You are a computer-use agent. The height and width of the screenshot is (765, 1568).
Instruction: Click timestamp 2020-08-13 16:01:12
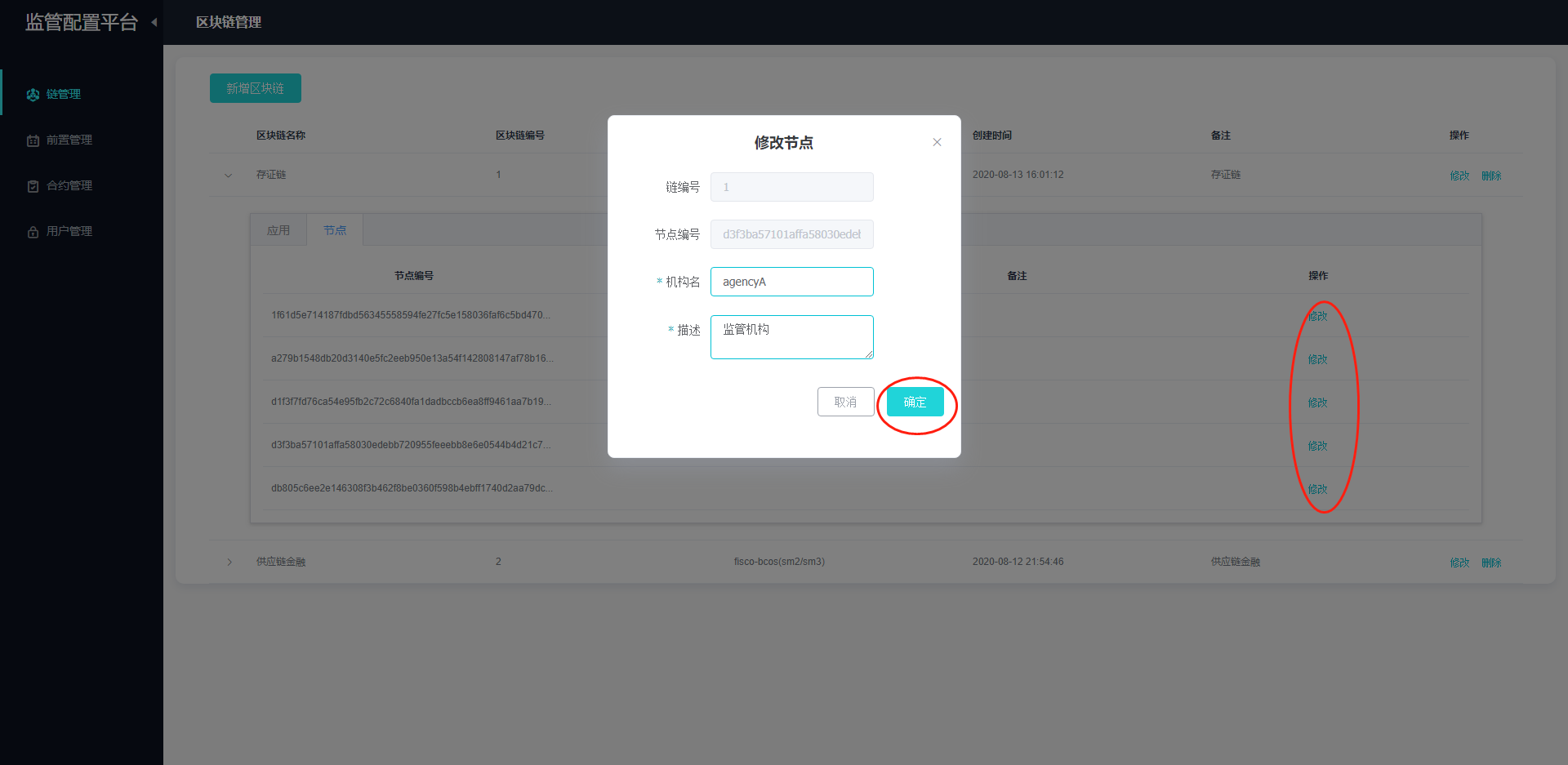(x=1018, y=175)
